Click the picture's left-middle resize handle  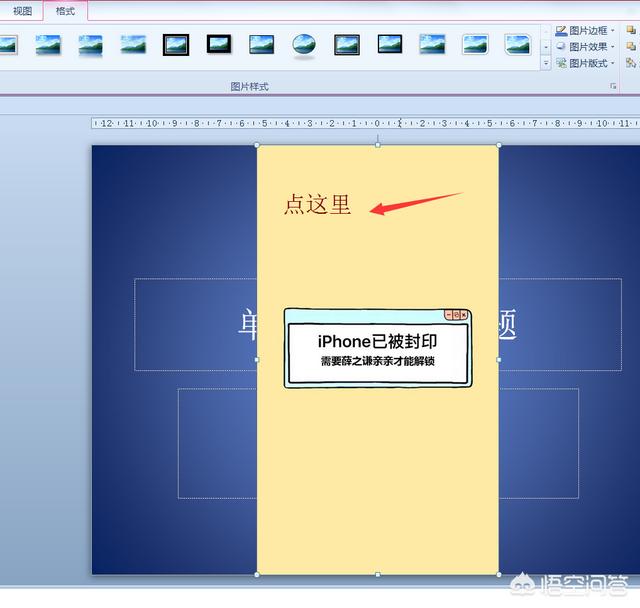(x=257, y=360)
